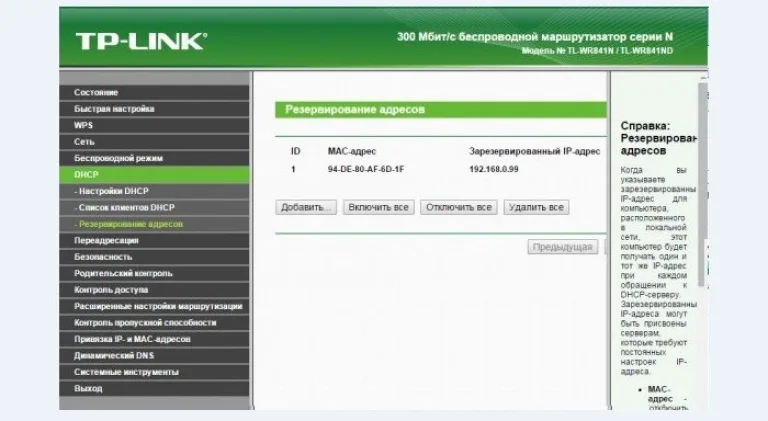
Task: Open Быстрая настройка in sidebar
Action: [154, 109]
